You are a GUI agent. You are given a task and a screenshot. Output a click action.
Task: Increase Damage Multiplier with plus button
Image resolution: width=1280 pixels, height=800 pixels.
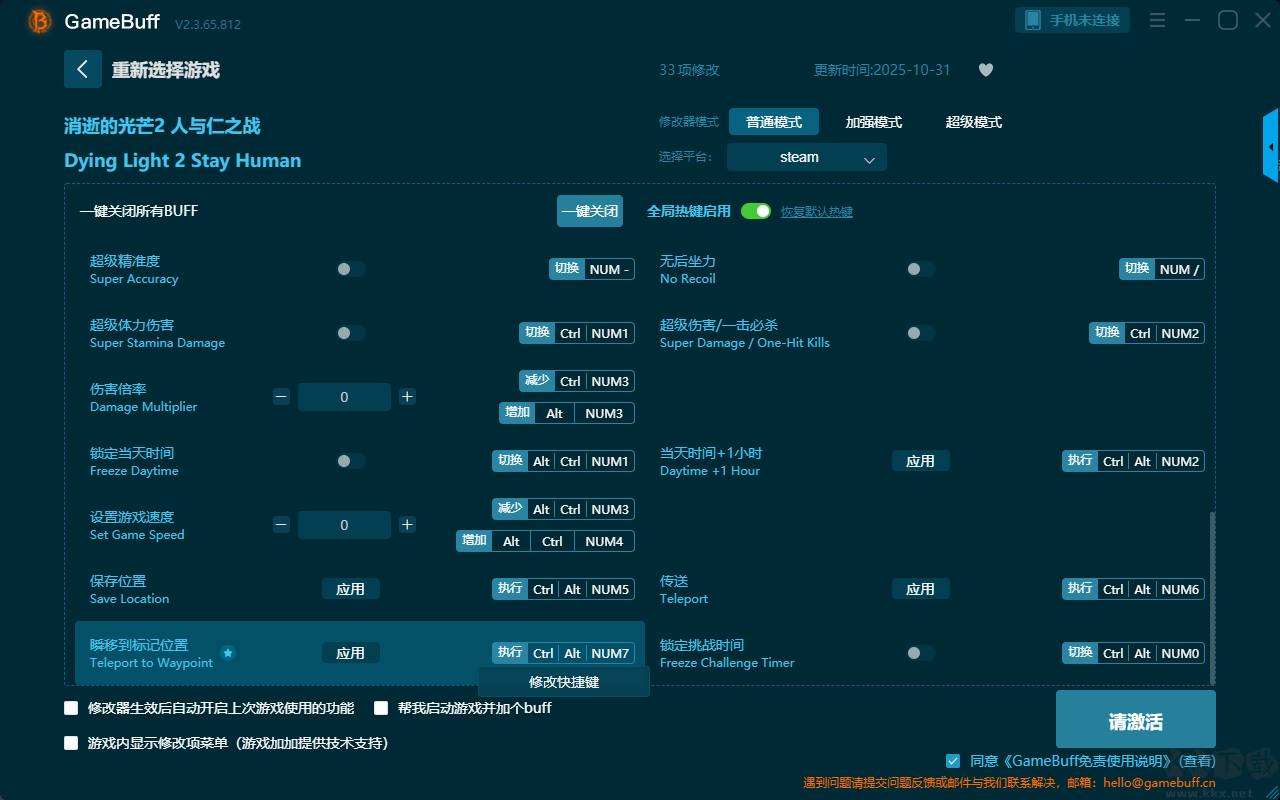pyautogui.click(x=407, y=397)
